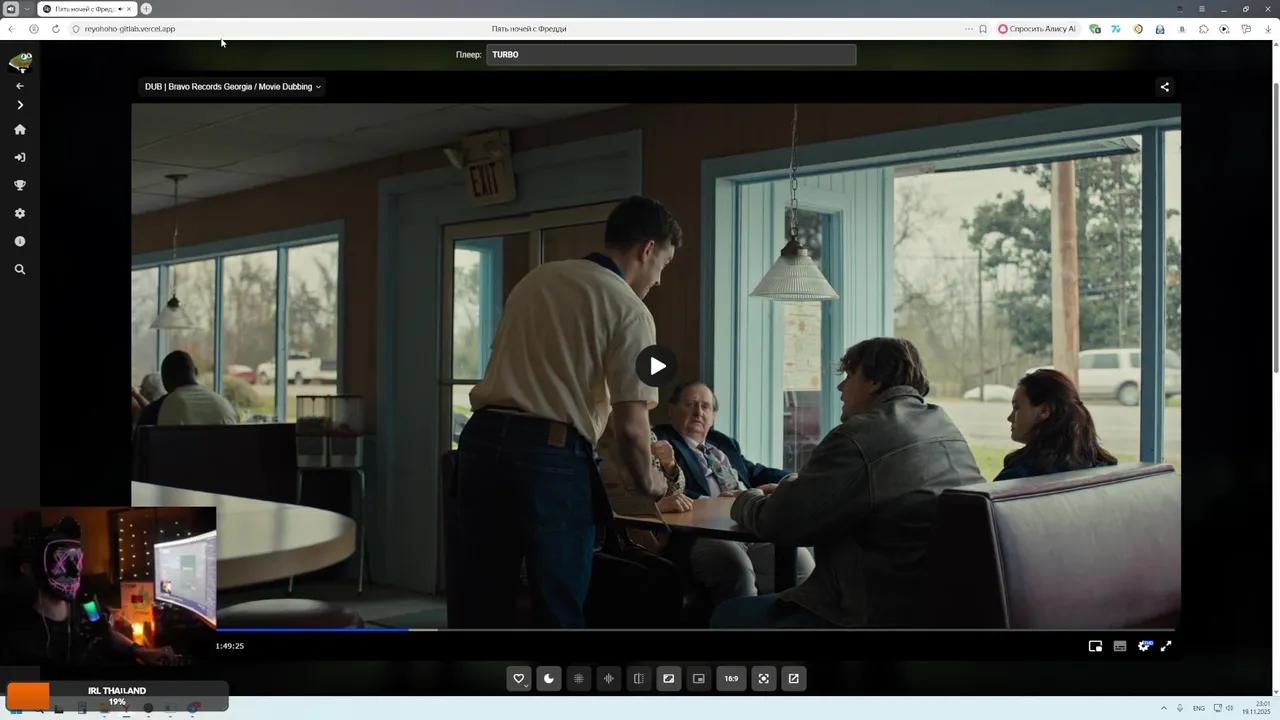1280x720 pixels.
Task: Add to favorites with the heart button
Action: coord(518,679)
